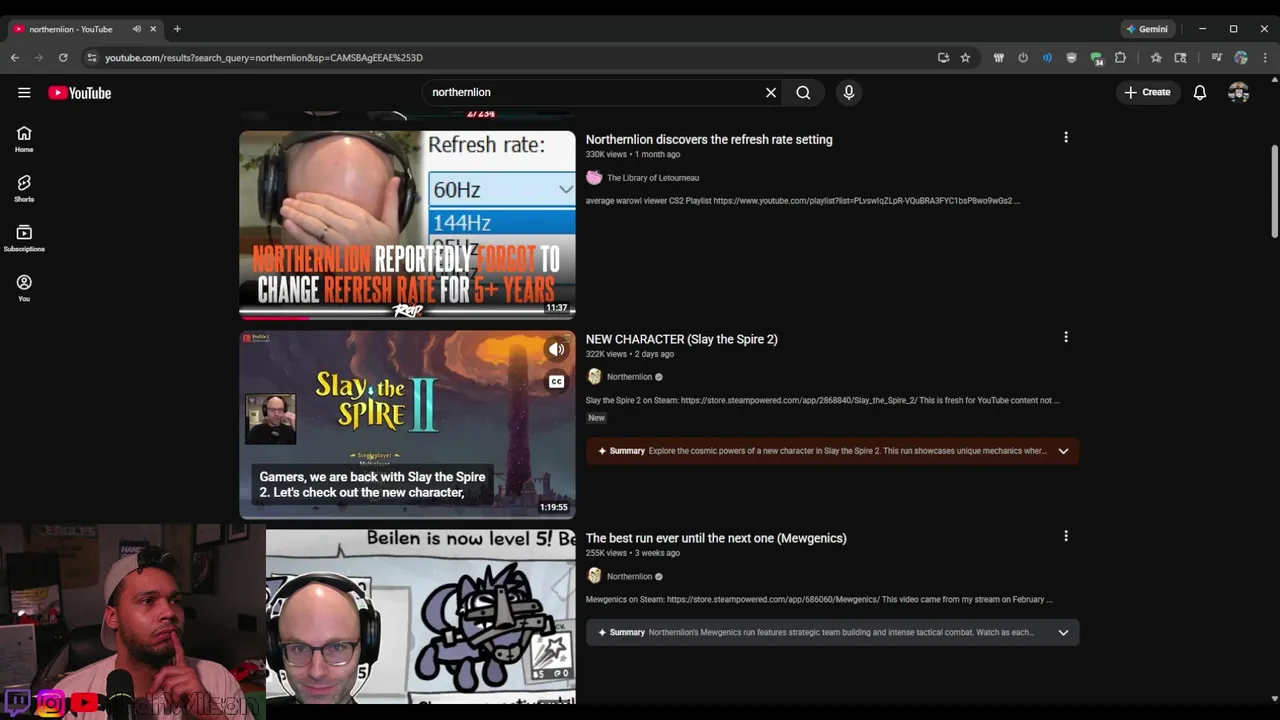1280x720 pixels.
Task: Open the Slay the Spire II thumbnail
Action: [407, 424]
